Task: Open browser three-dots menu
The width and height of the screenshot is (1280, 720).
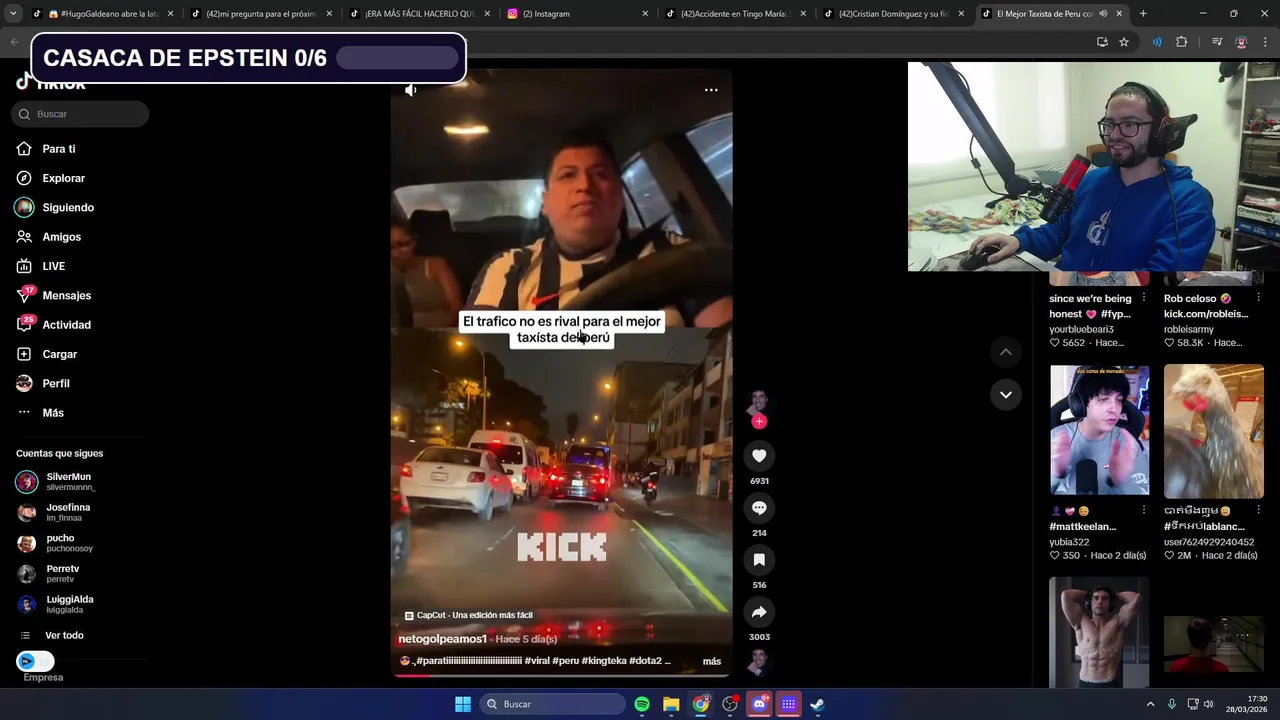Action: pyautogui.click(x=1266, y=42)
